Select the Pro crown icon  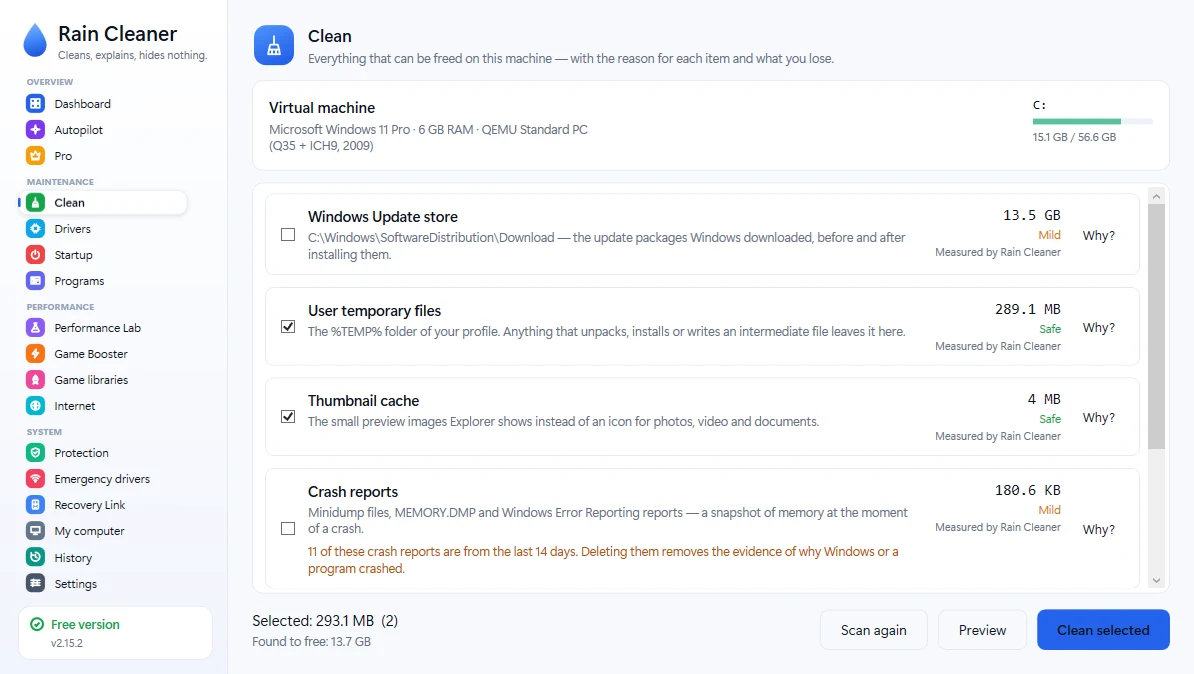point(36,155)
